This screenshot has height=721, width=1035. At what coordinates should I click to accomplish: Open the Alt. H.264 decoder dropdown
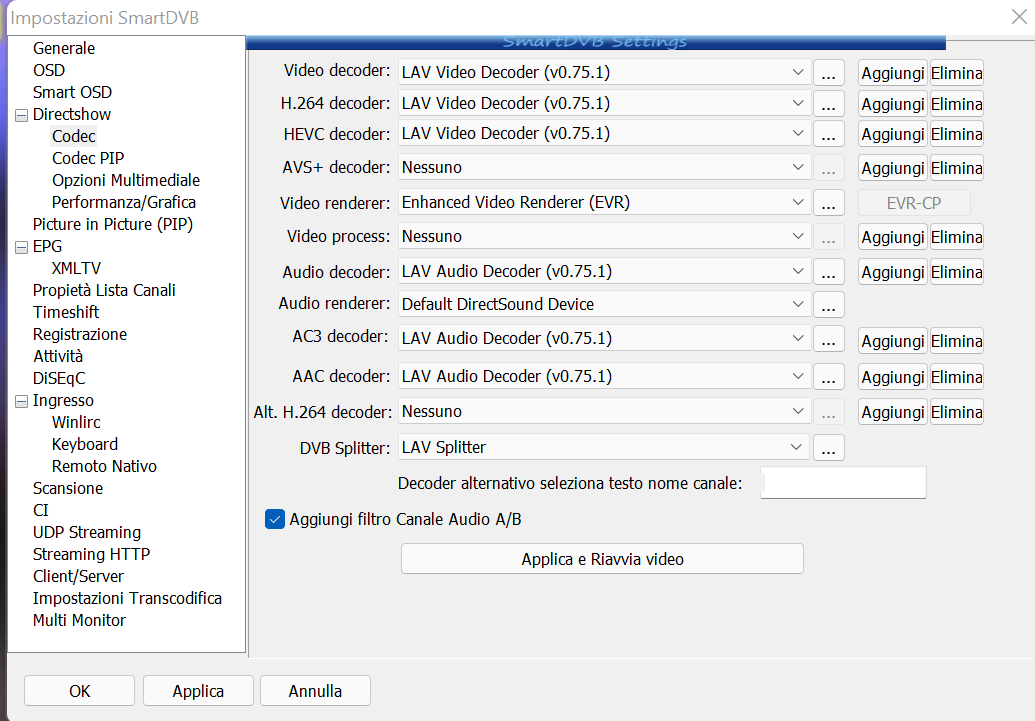click(604, 411)
